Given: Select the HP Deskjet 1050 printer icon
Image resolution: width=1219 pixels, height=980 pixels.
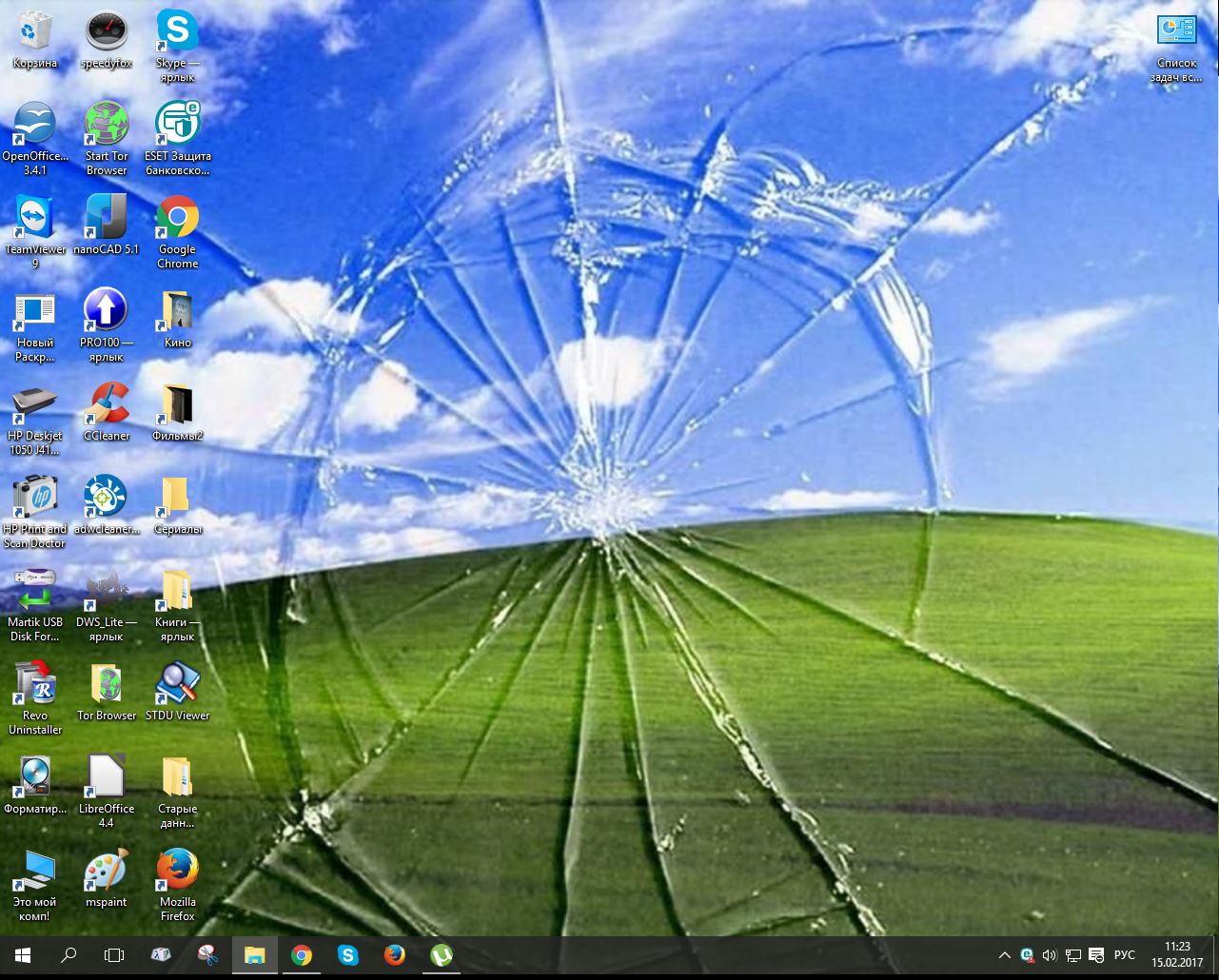Looking at the screenshot, I should [x=35, y=420].
